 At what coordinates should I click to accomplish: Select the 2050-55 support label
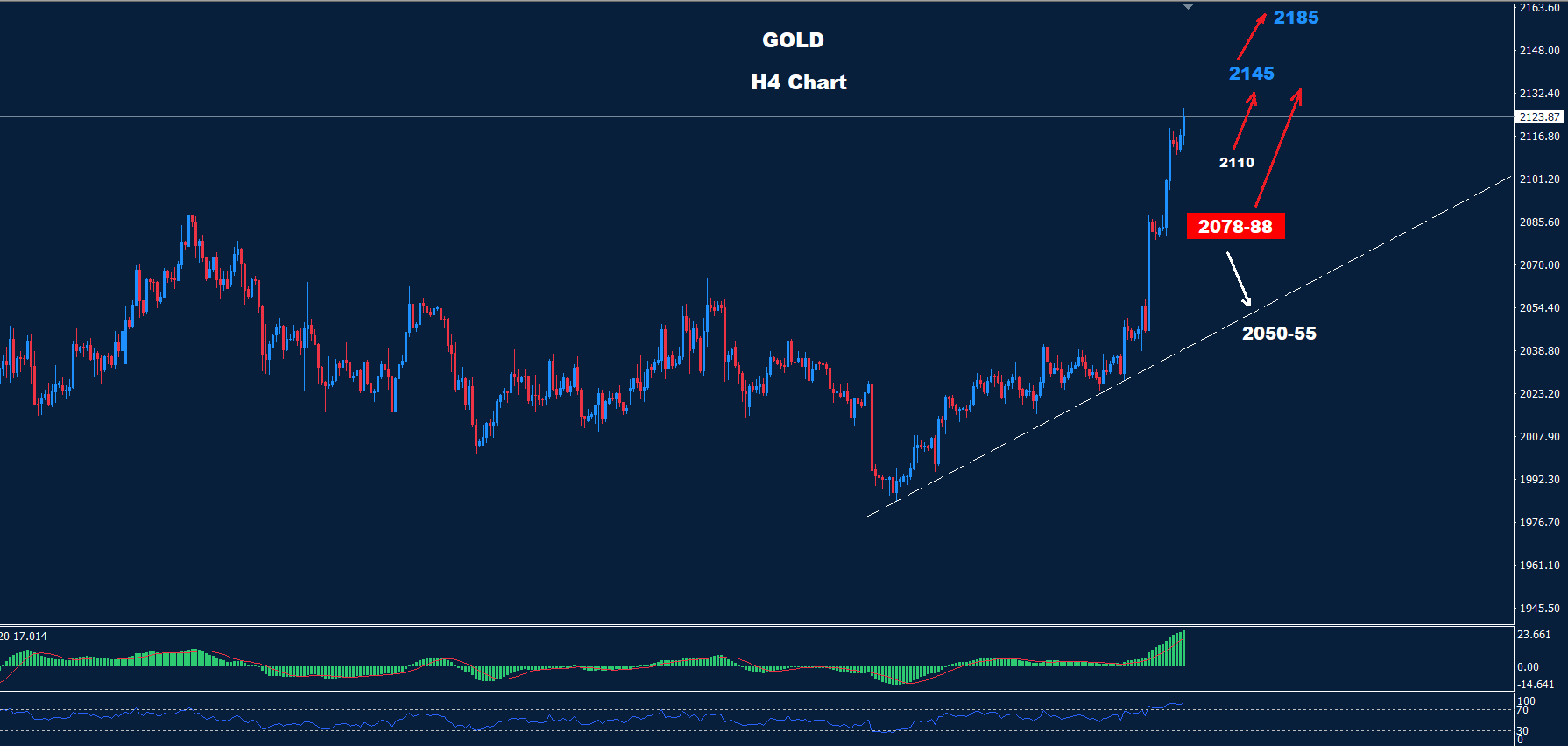pos(1279,334)
